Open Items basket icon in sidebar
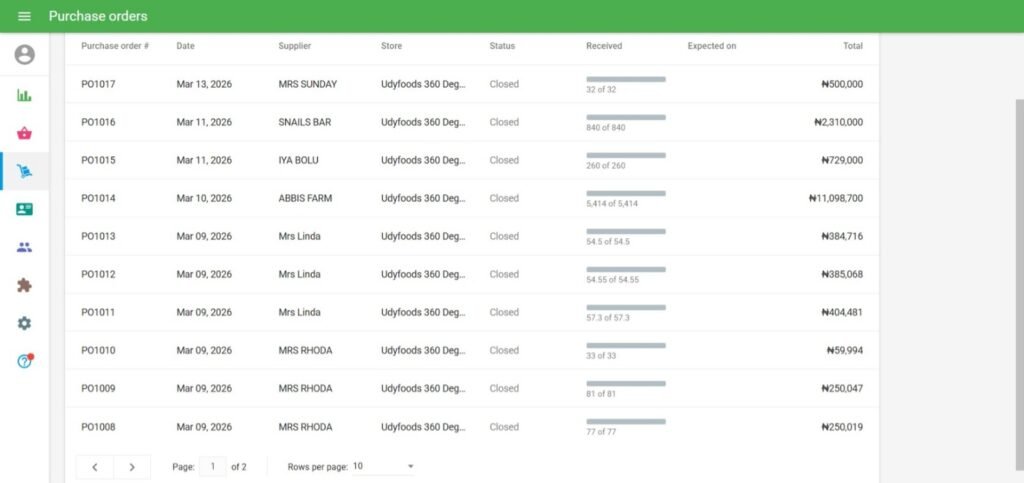Image resolution: width=1024 pixels, height=483 pixels. pos(24,133)
